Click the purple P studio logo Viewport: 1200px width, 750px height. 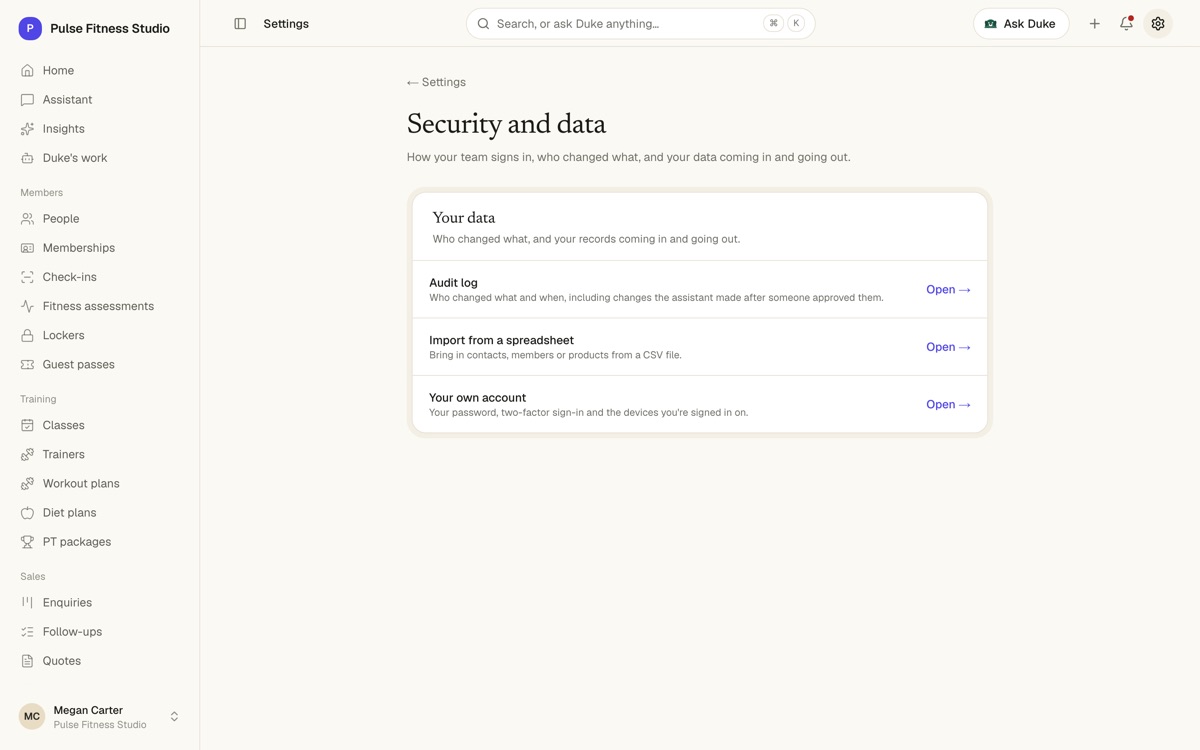tap(30, 29)
